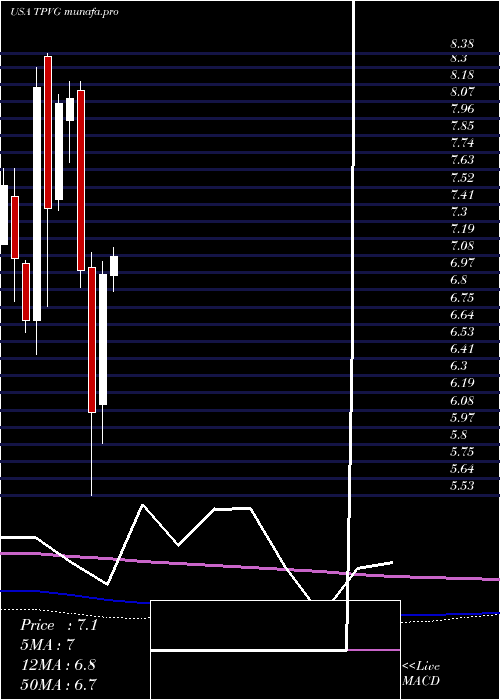Click the 5.75 price label
Viewport: 500px width, 700px height.
(x=462, y=452)
